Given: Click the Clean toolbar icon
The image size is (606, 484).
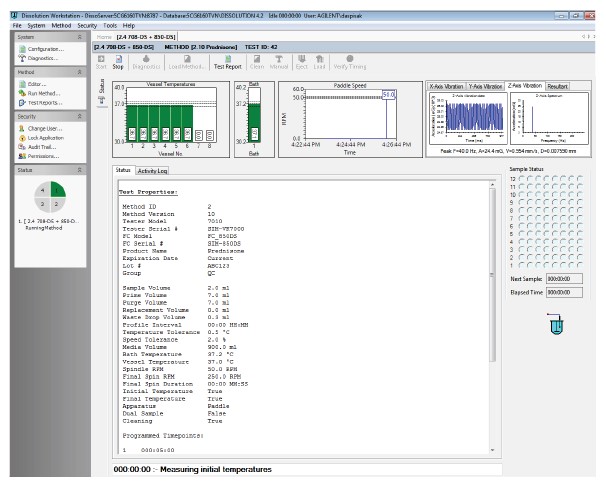Looking at the screenshot, I should pos(257,62).
